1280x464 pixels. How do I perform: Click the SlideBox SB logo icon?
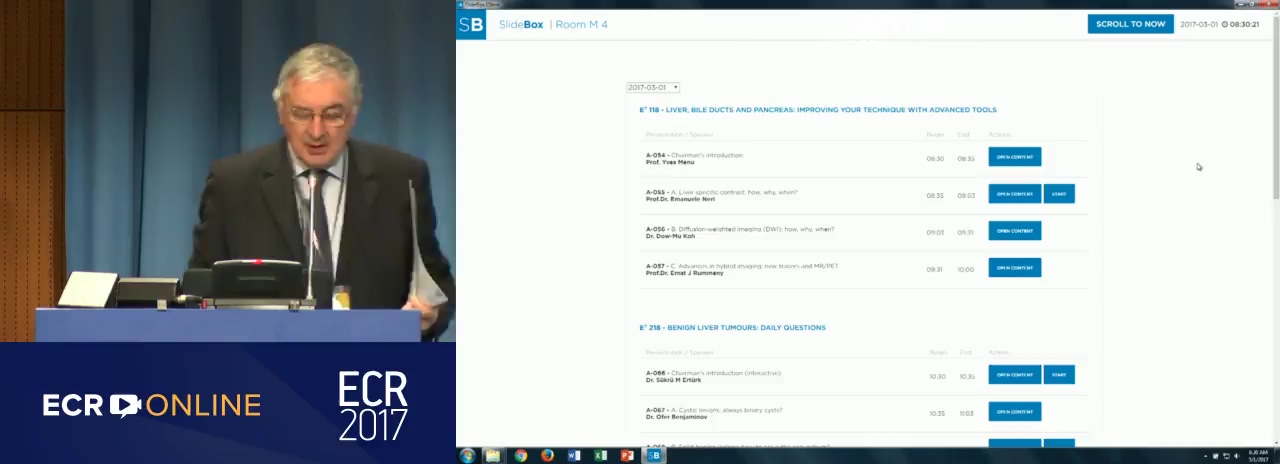click(471, 25)
